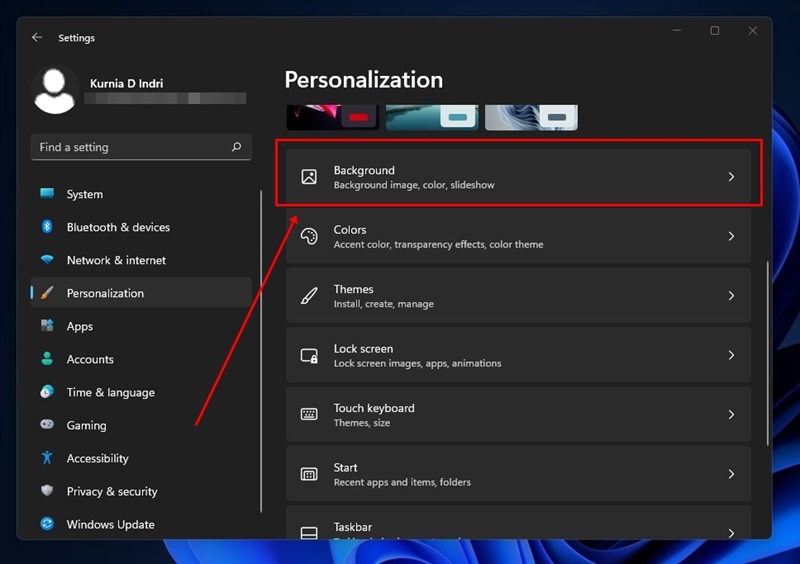Open Accessibility settings
The image size is (800, 564).
141,458
